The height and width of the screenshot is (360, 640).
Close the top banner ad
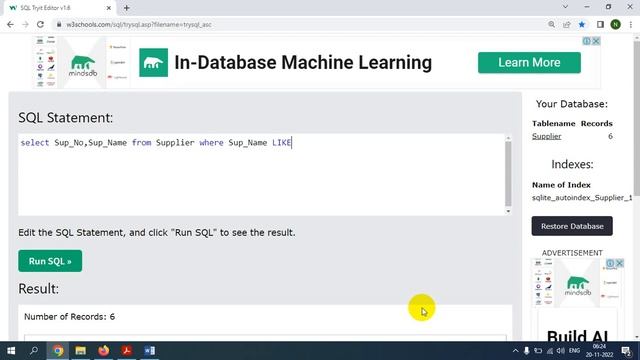(x=596, y=41)
